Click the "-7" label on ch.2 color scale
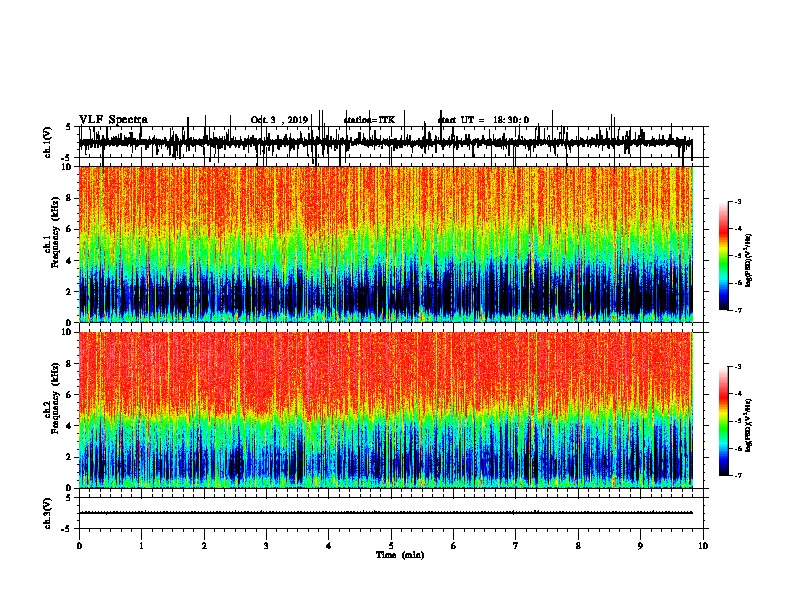 click(737, 476)
